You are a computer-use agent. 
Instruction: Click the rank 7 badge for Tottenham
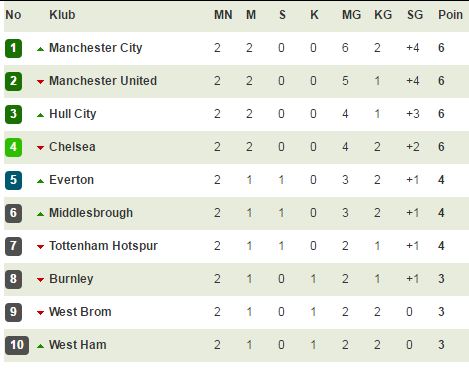click(x=13, y=246)
